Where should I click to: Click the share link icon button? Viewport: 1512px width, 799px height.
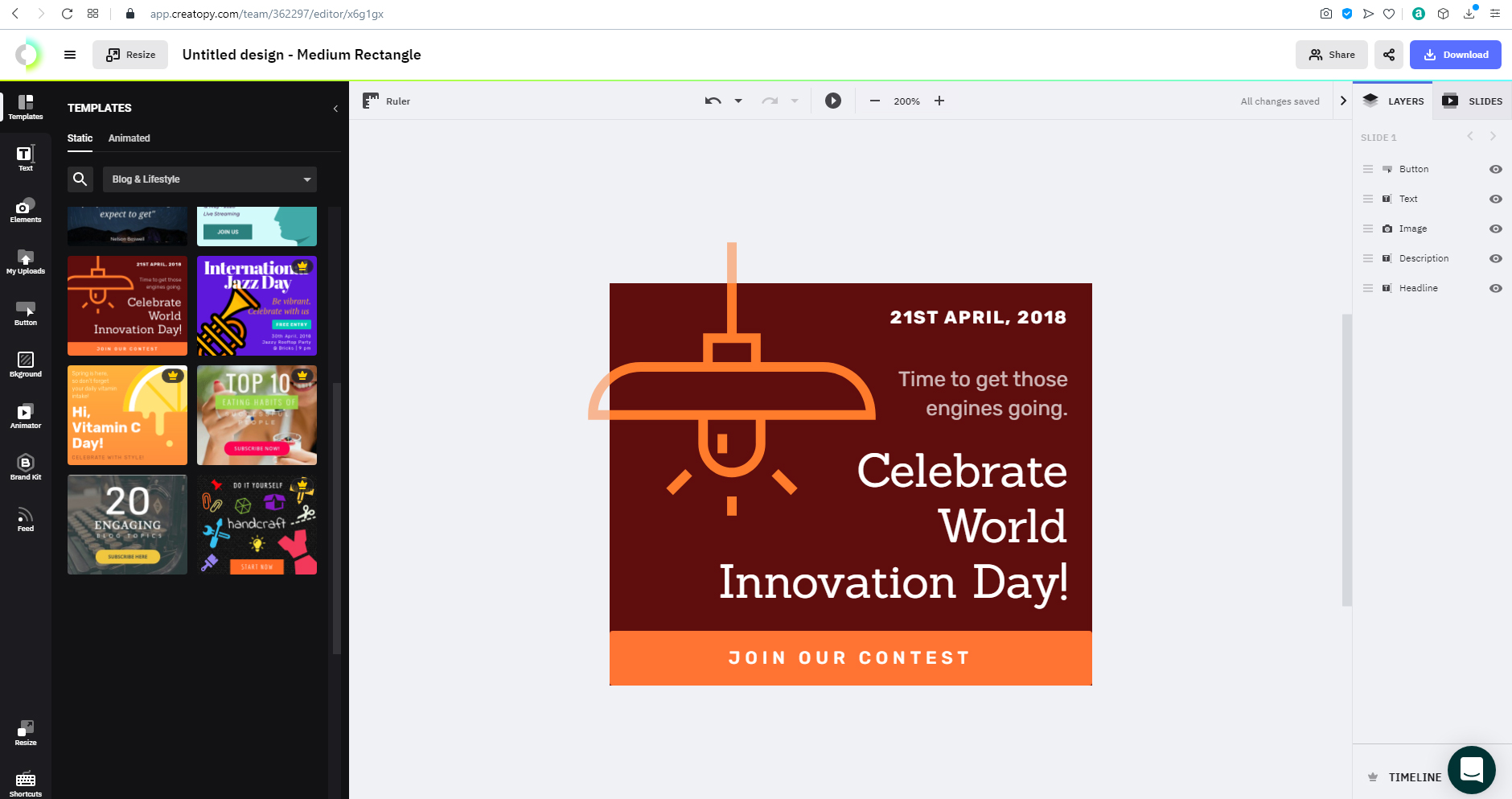pos(1389,55)
